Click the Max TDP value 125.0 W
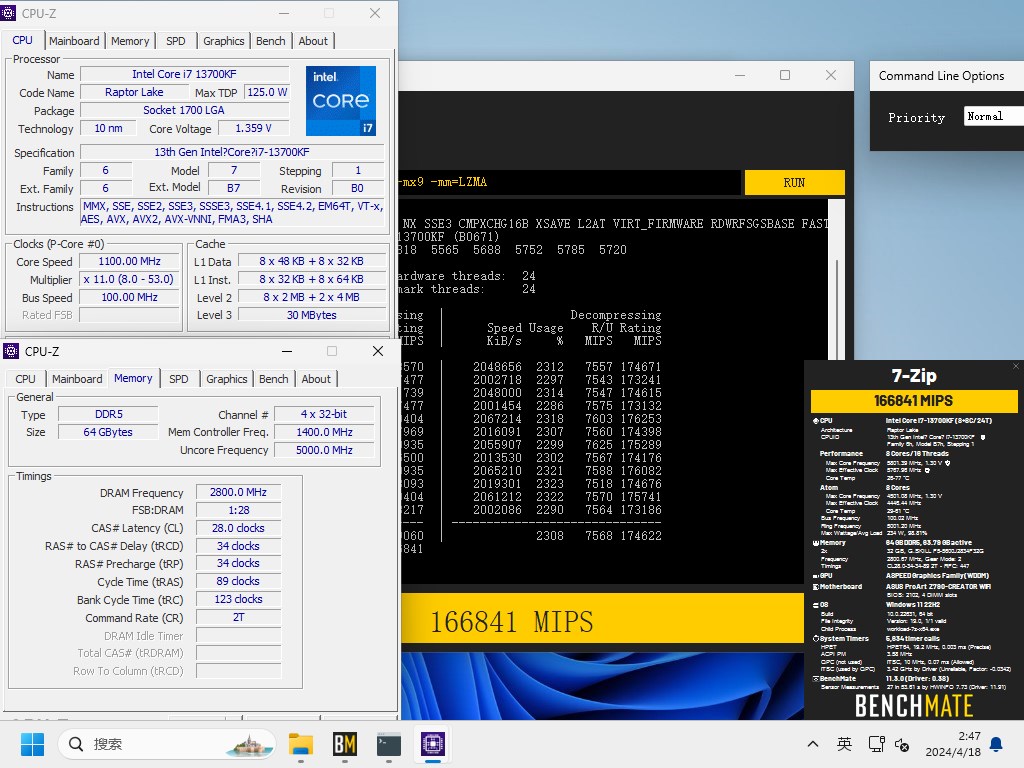1024x768 pixels. [267, 92]
